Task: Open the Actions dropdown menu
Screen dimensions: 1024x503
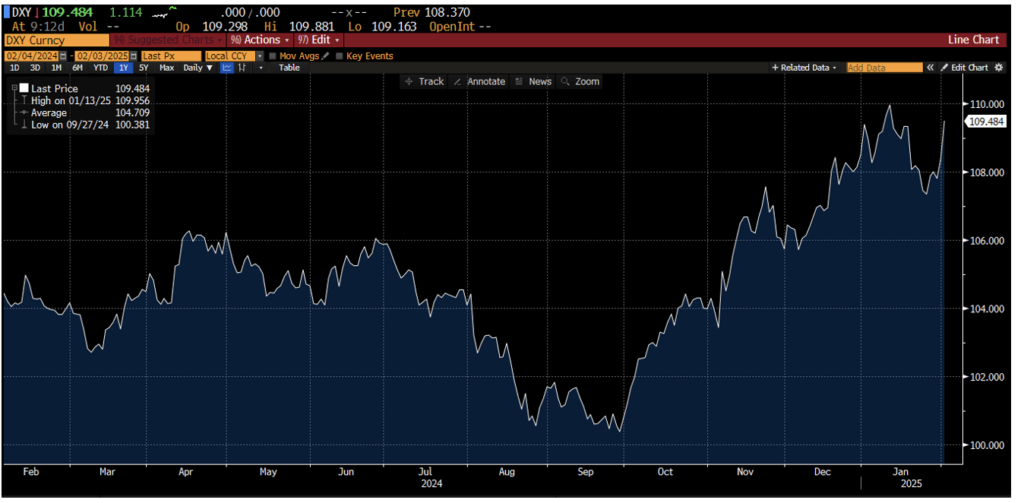Action: click(260, 40)
